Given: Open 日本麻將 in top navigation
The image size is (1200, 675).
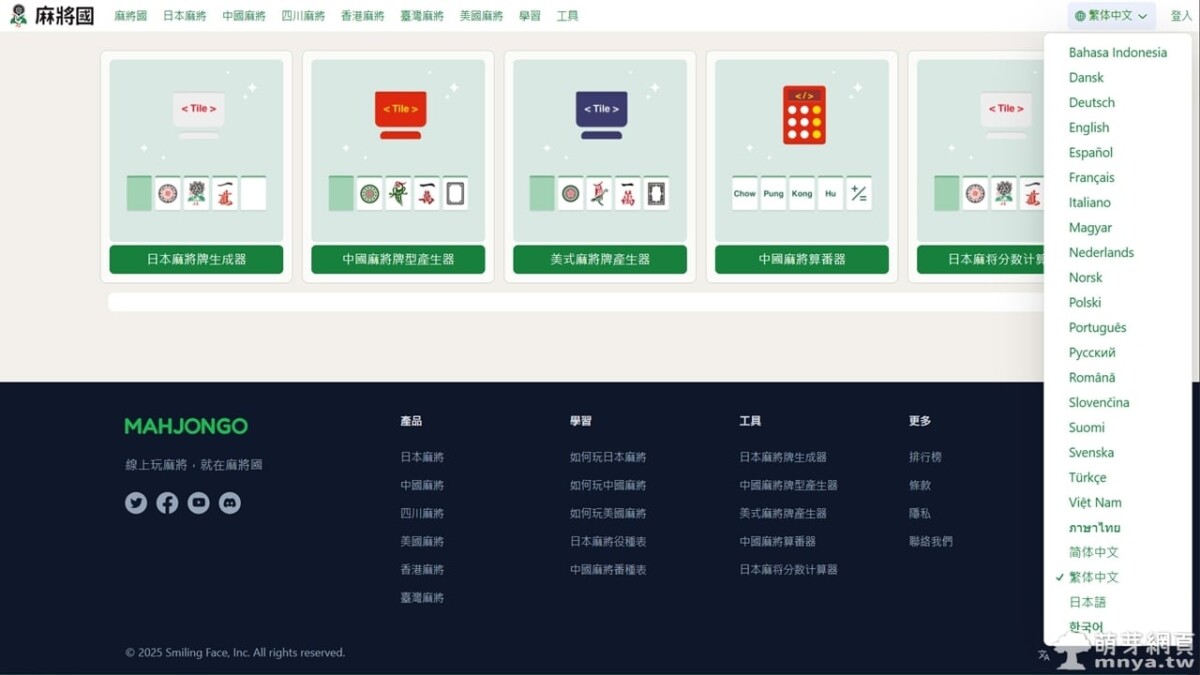Looking at the screenshot, I should click(184, 16).
